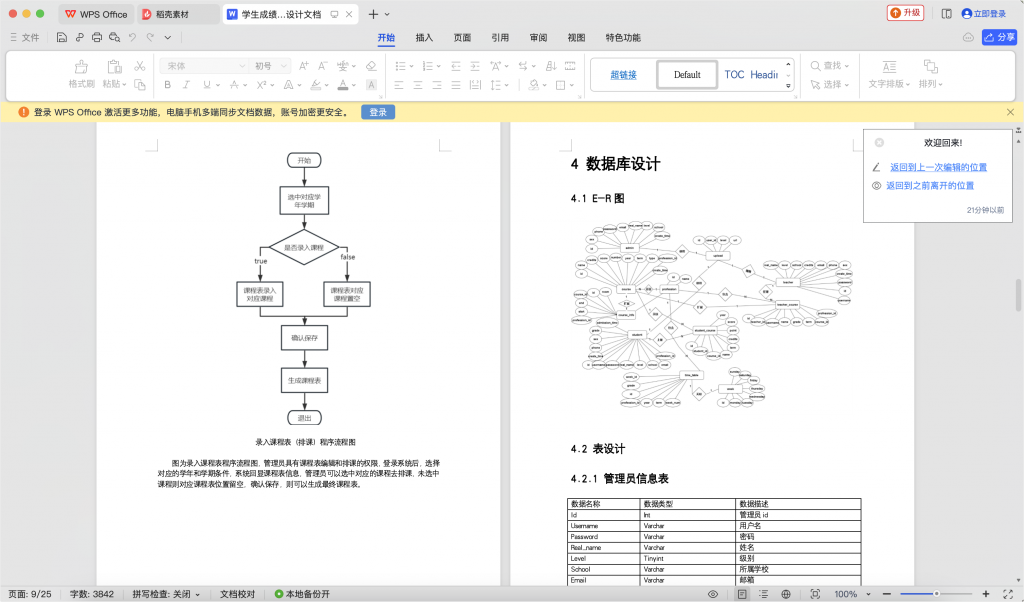1024x602 pixels.
Task: Click the underline icon
Action: tap(207, 84)
